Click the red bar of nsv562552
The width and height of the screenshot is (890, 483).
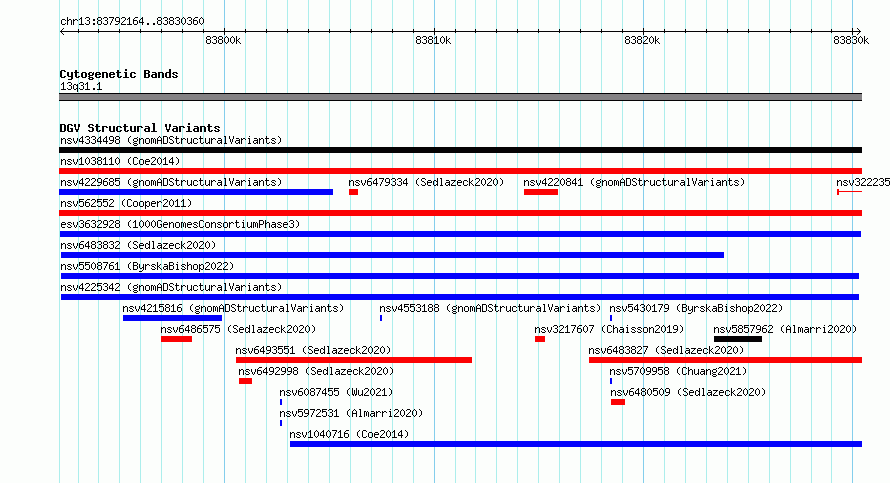click(460, 213)
